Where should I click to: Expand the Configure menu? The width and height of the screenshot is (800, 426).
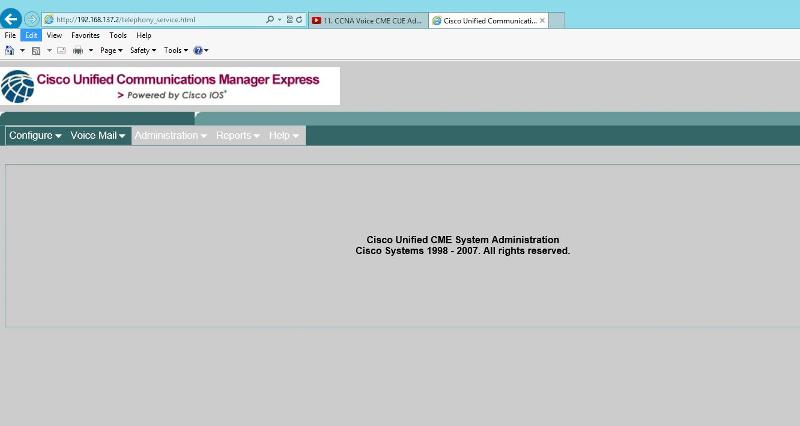[x=35, y=135]
